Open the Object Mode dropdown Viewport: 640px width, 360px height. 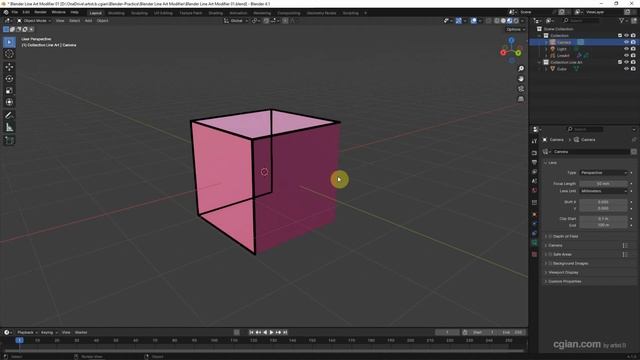pyautogui.click(x=34, y=20)
